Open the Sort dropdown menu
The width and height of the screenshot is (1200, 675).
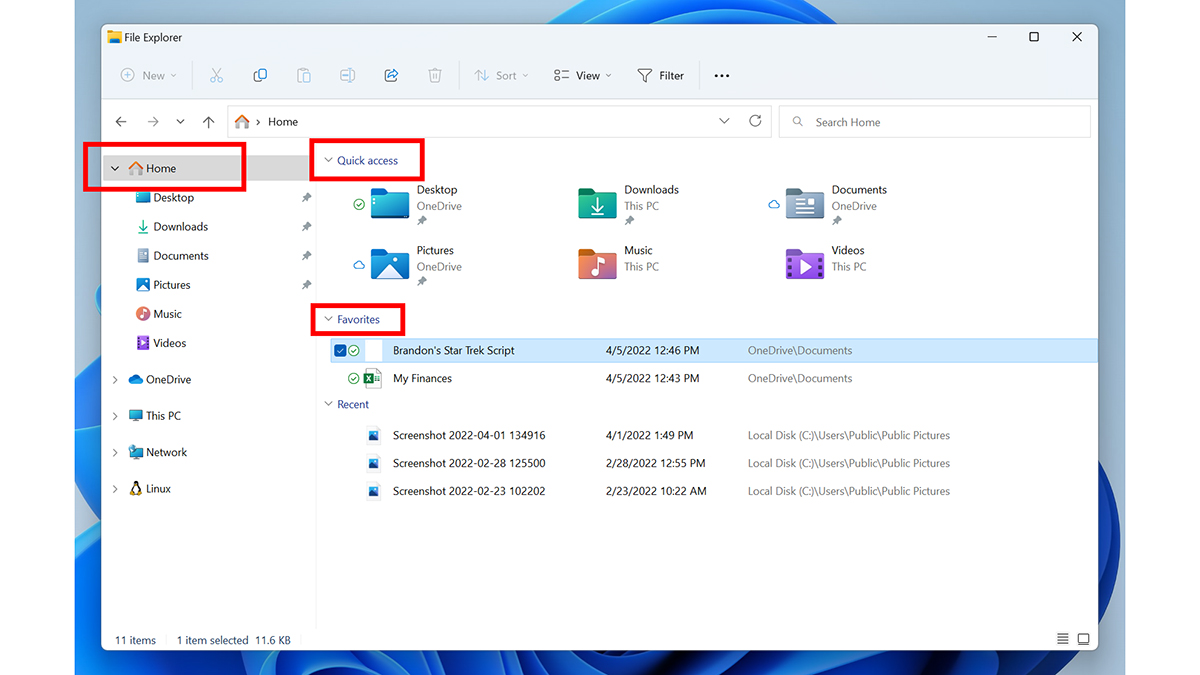click(x=501, y=75)
